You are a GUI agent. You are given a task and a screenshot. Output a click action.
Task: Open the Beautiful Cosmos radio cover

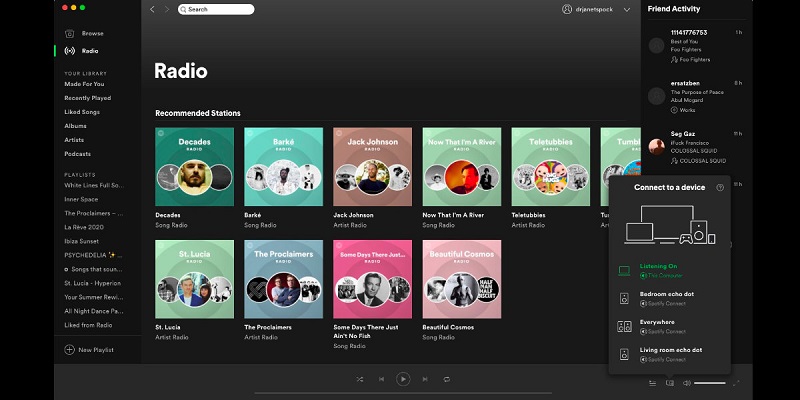(x=462, y=279)
